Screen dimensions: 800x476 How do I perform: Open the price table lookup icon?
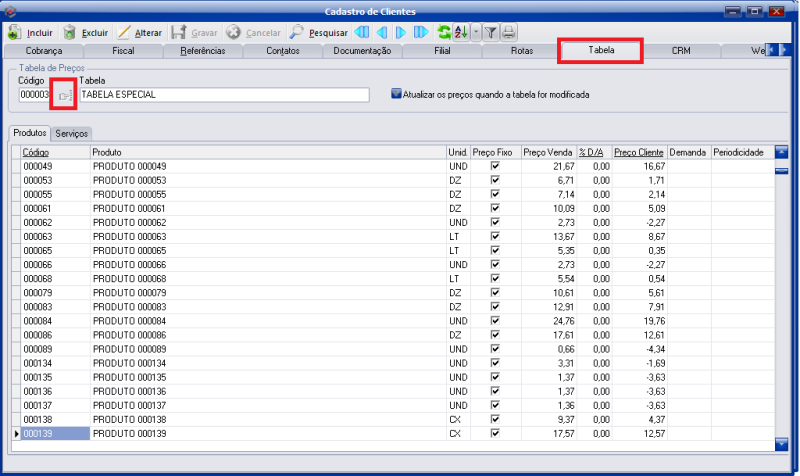point(65,96)
